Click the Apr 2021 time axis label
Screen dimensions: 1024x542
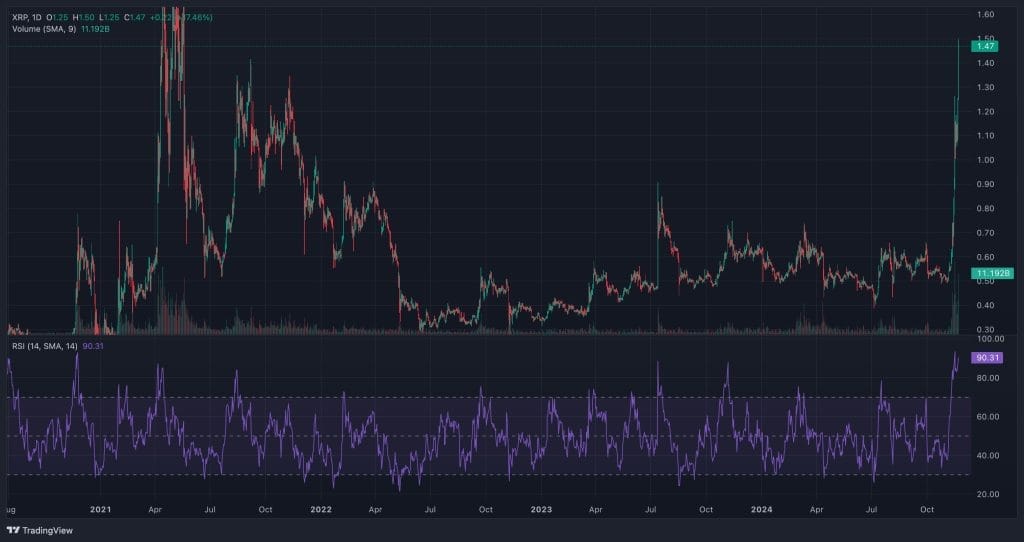(155, 509)
